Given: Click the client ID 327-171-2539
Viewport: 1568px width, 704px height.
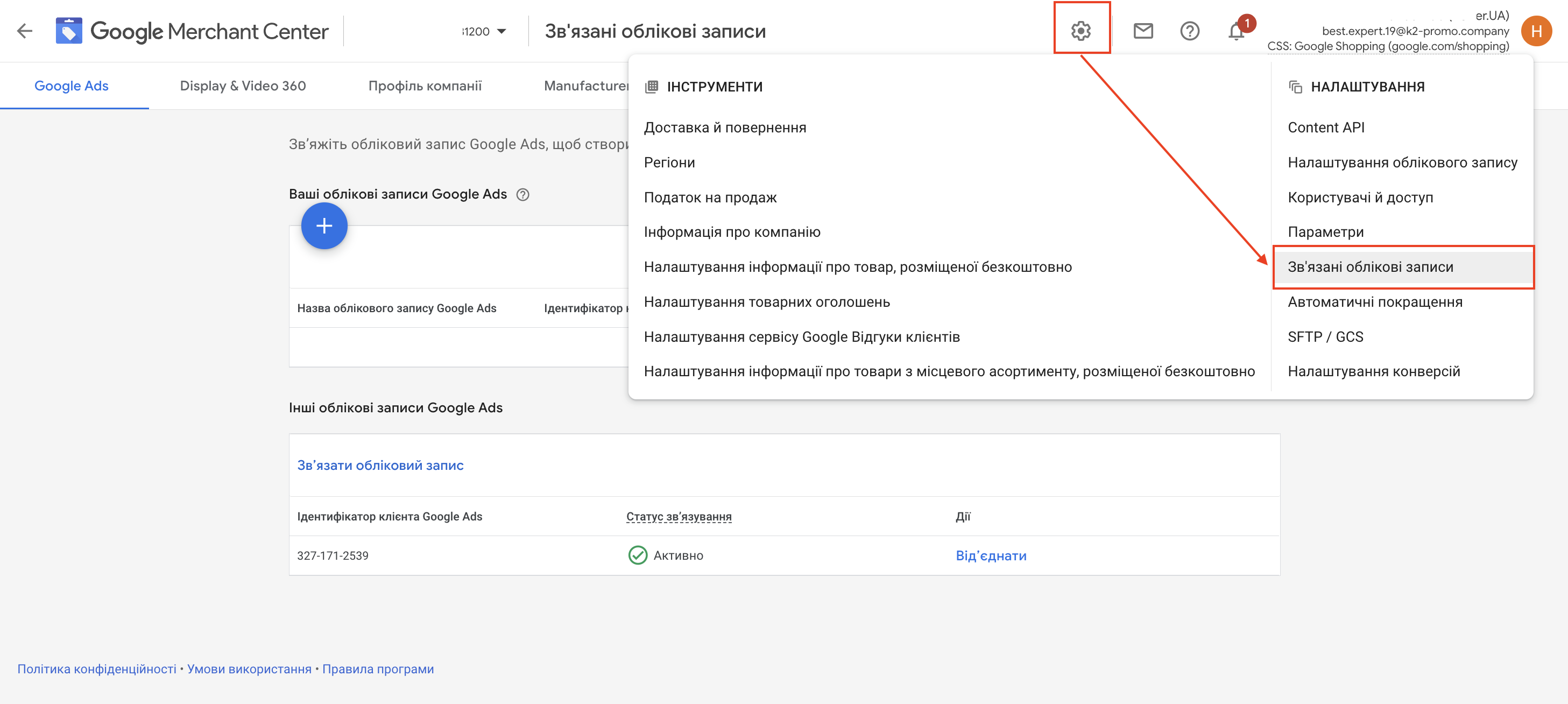Looking at the screenshot, I should tap(333, 555).
